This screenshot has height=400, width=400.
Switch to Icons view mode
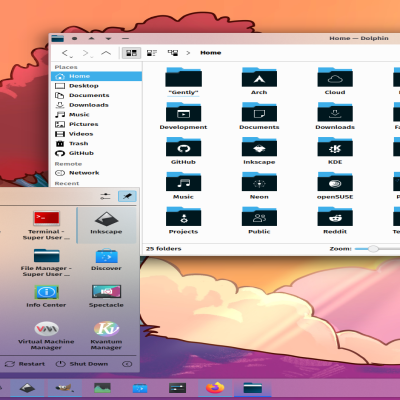click(x=131, y=53)
